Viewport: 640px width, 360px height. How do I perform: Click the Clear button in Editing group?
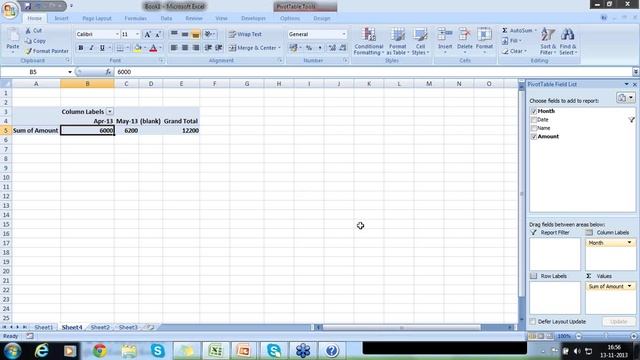(x=514, y=51)
